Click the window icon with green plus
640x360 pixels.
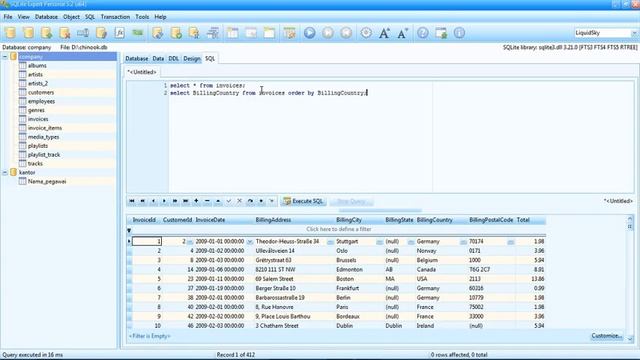pos(441,33)
